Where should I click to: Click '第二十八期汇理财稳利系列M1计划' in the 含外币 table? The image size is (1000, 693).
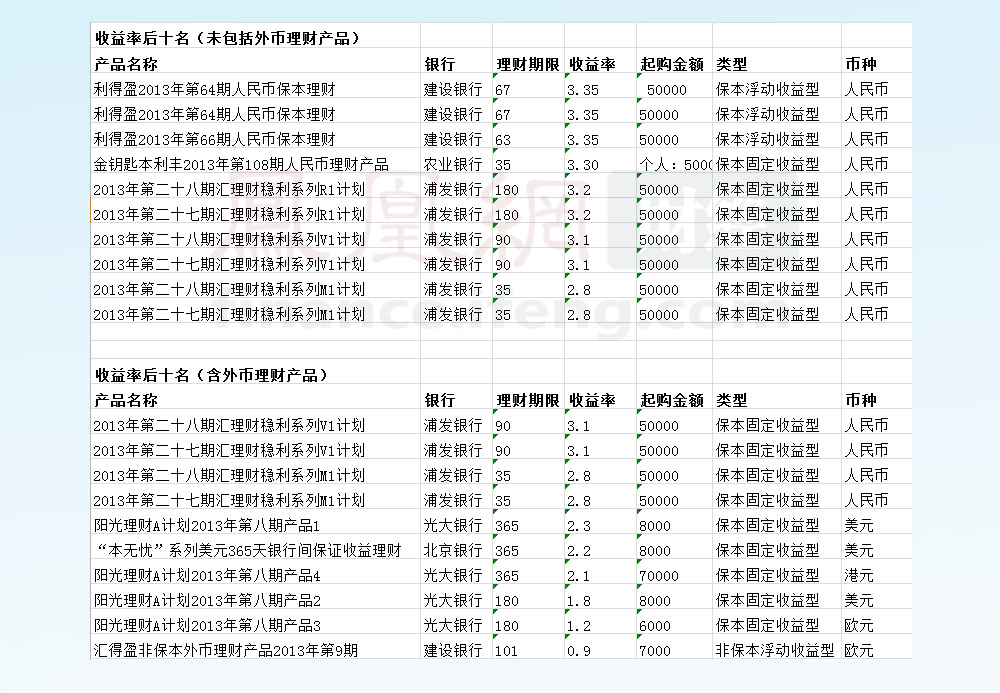click(x=229, y=475)
